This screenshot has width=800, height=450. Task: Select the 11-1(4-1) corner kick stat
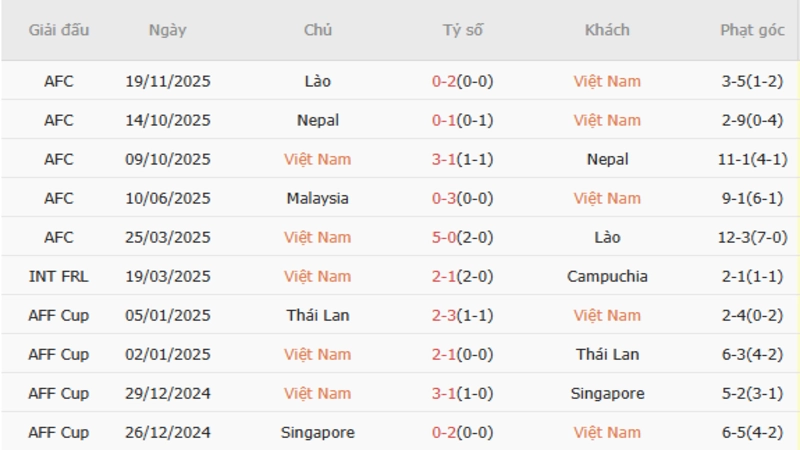752,159
